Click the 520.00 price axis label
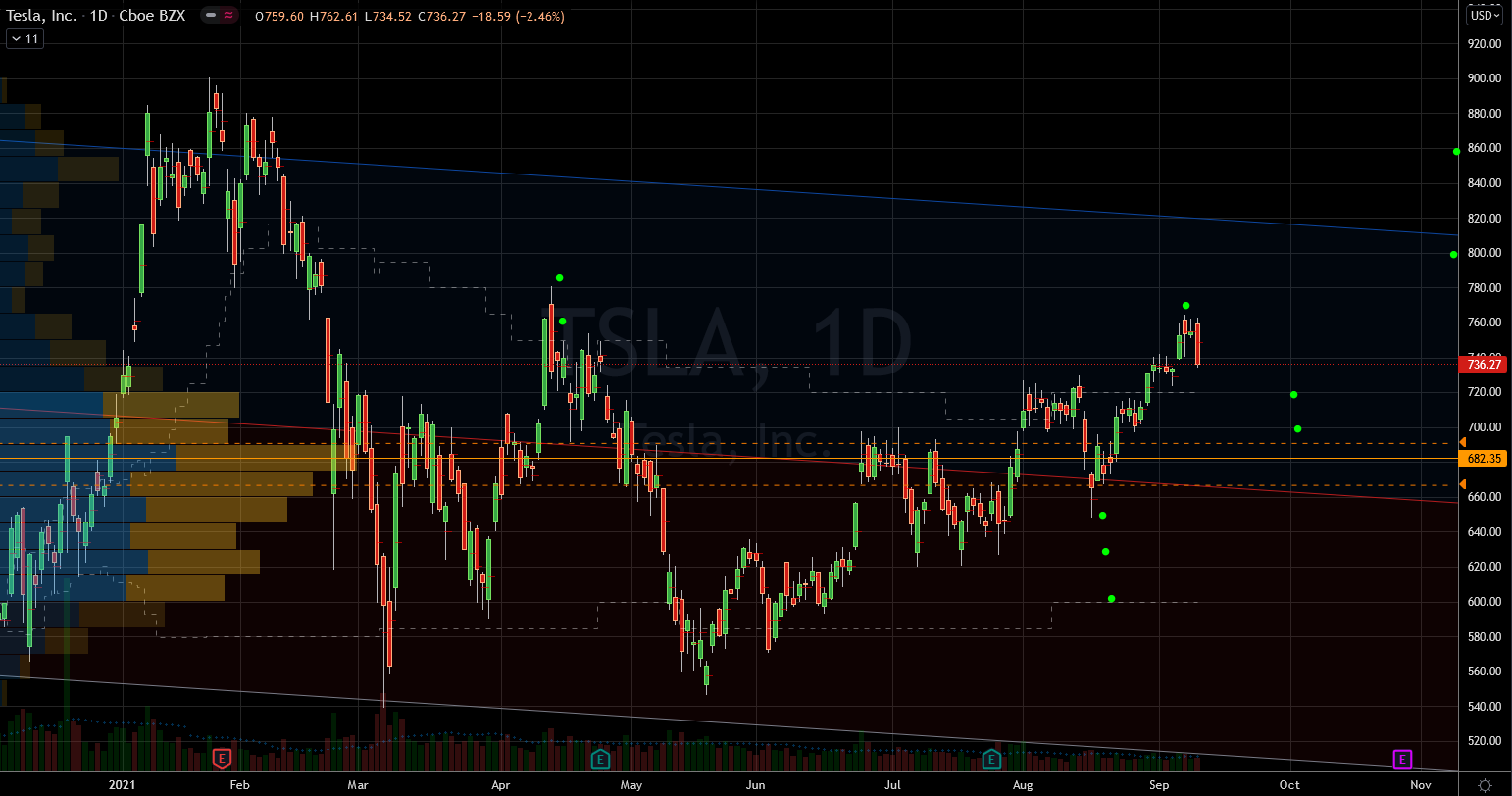This screenshot has width=1512, height=796. click(x=1485, y=741)
